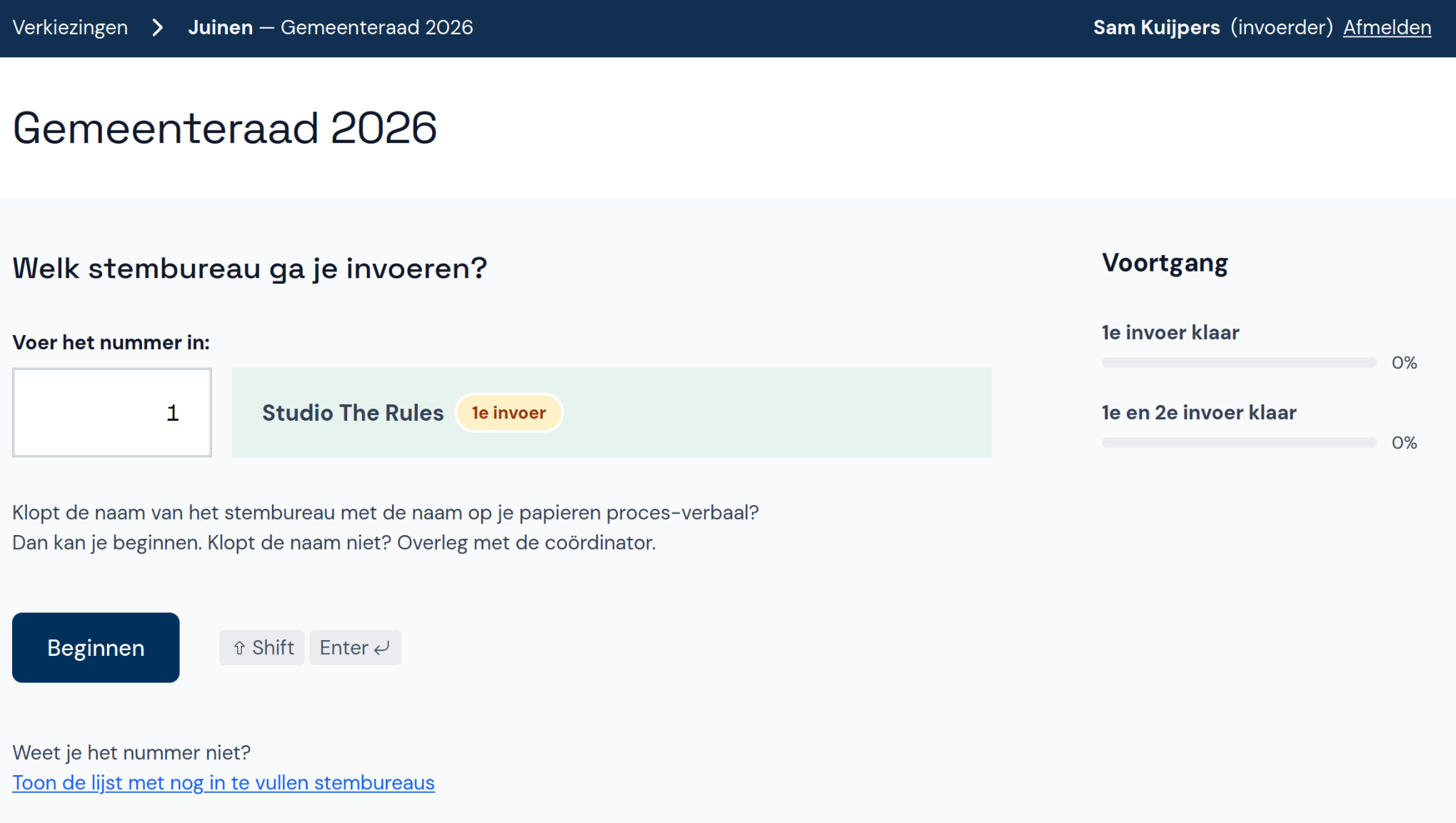Open the Juinen — Gemeenteraad 2026 breadcrumb item

coord(331,27)
